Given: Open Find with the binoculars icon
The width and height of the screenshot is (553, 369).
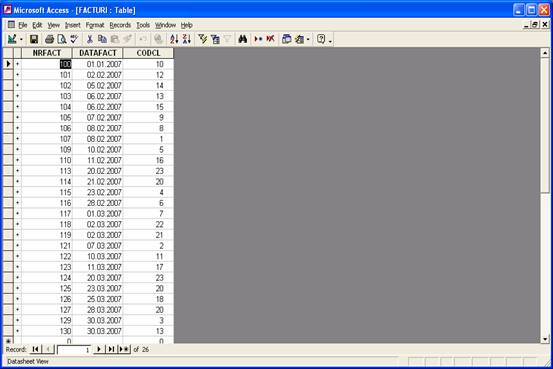Looking at the screenshot, I should 243,39.
